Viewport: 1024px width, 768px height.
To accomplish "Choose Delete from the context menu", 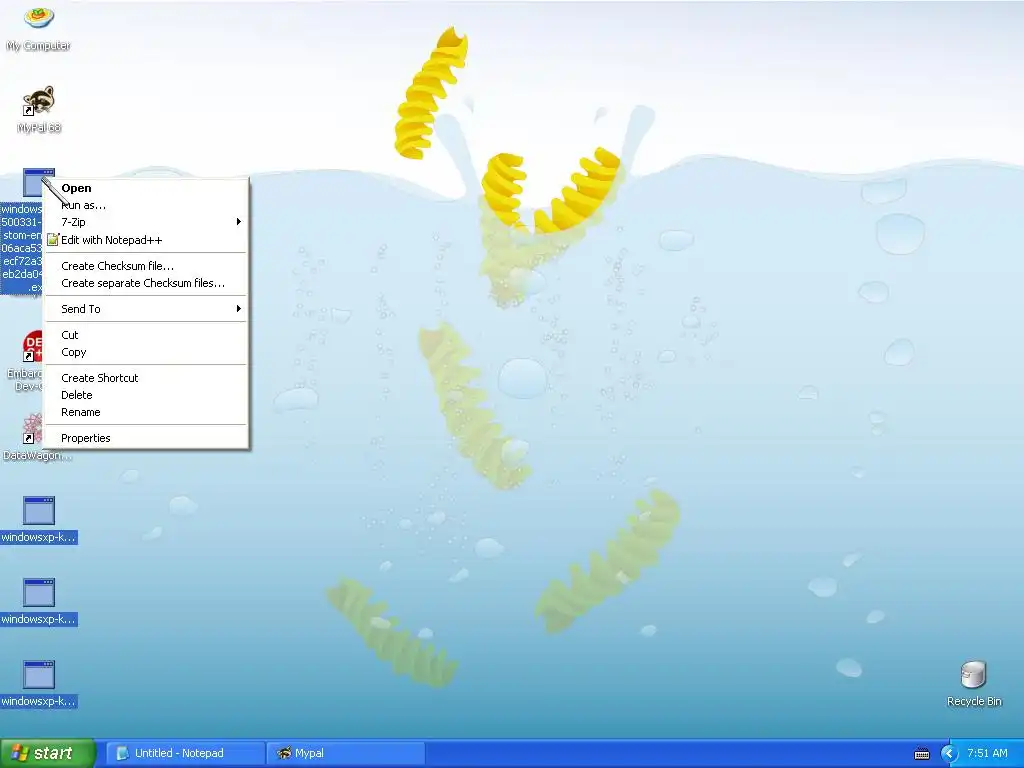I will point(146,395).
